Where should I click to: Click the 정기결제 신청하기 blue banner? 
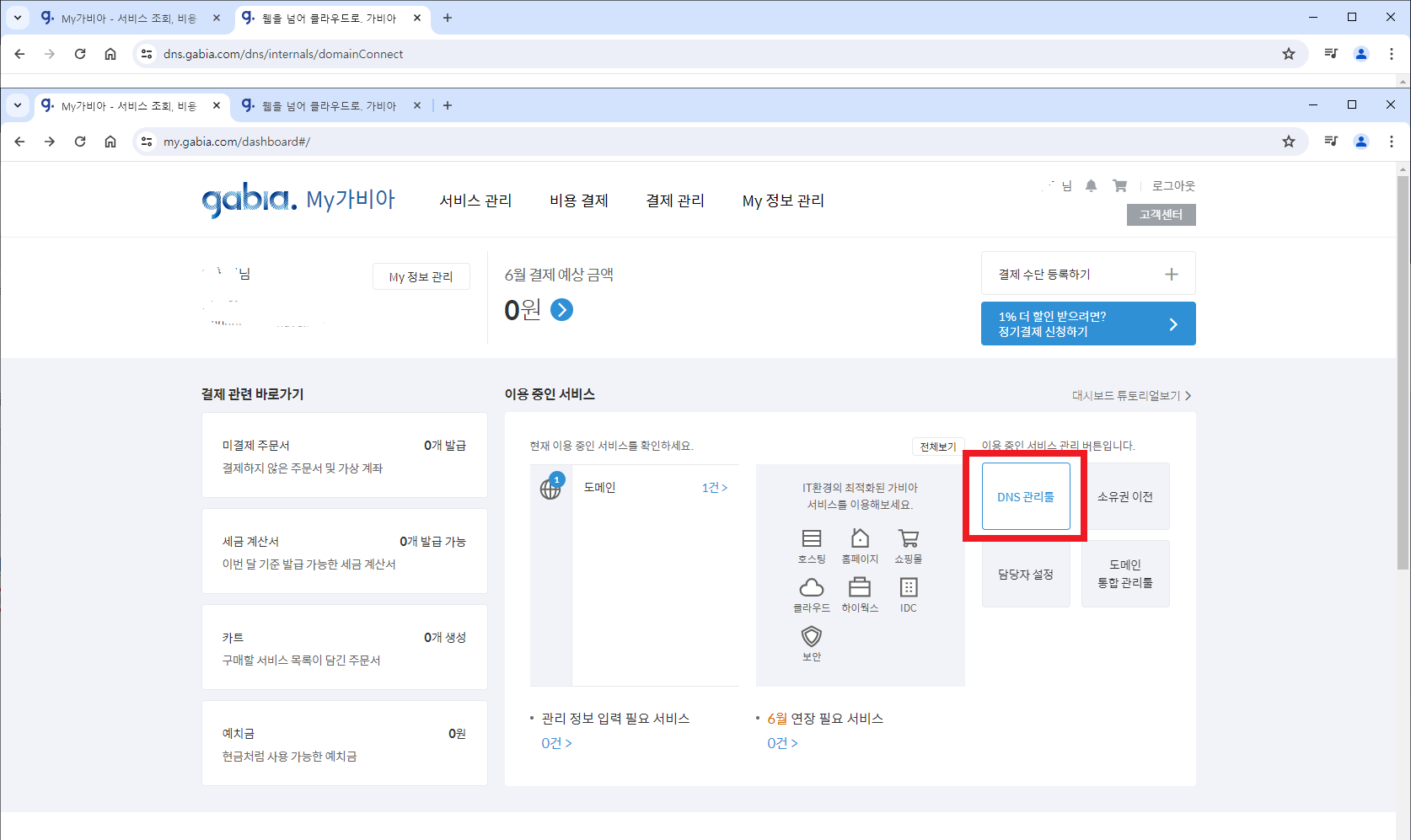tap(1088, 324)
